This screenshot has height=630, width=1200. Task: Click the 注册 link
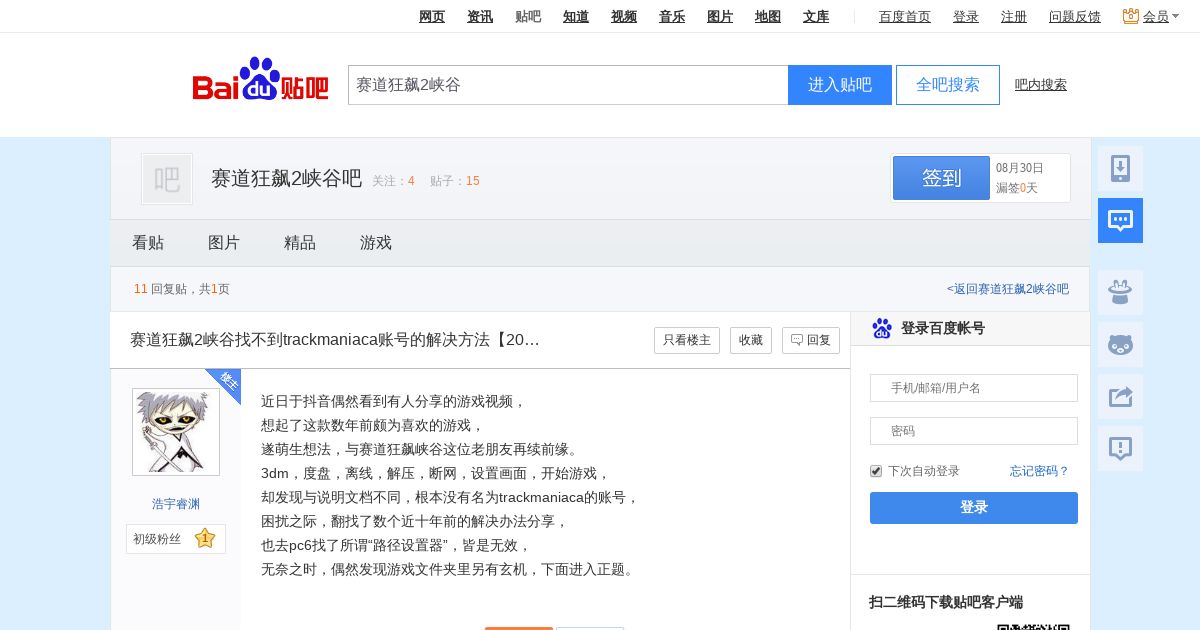click(1014, 16)
